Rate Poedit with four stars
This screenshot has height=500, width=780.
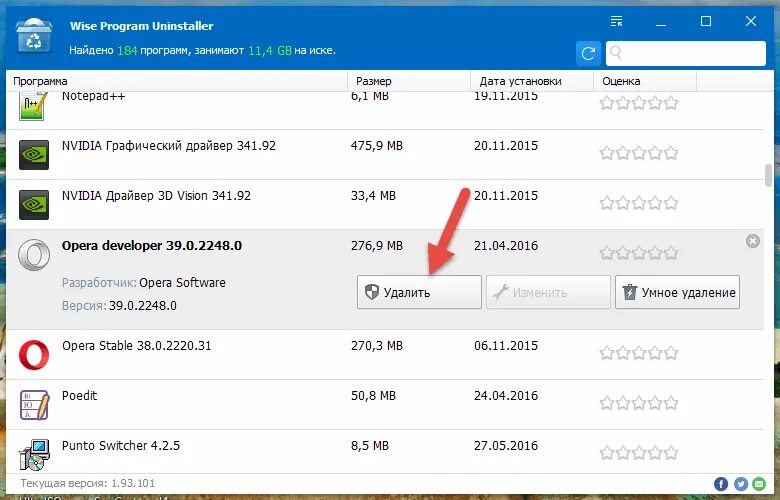(x=655, y=402)
